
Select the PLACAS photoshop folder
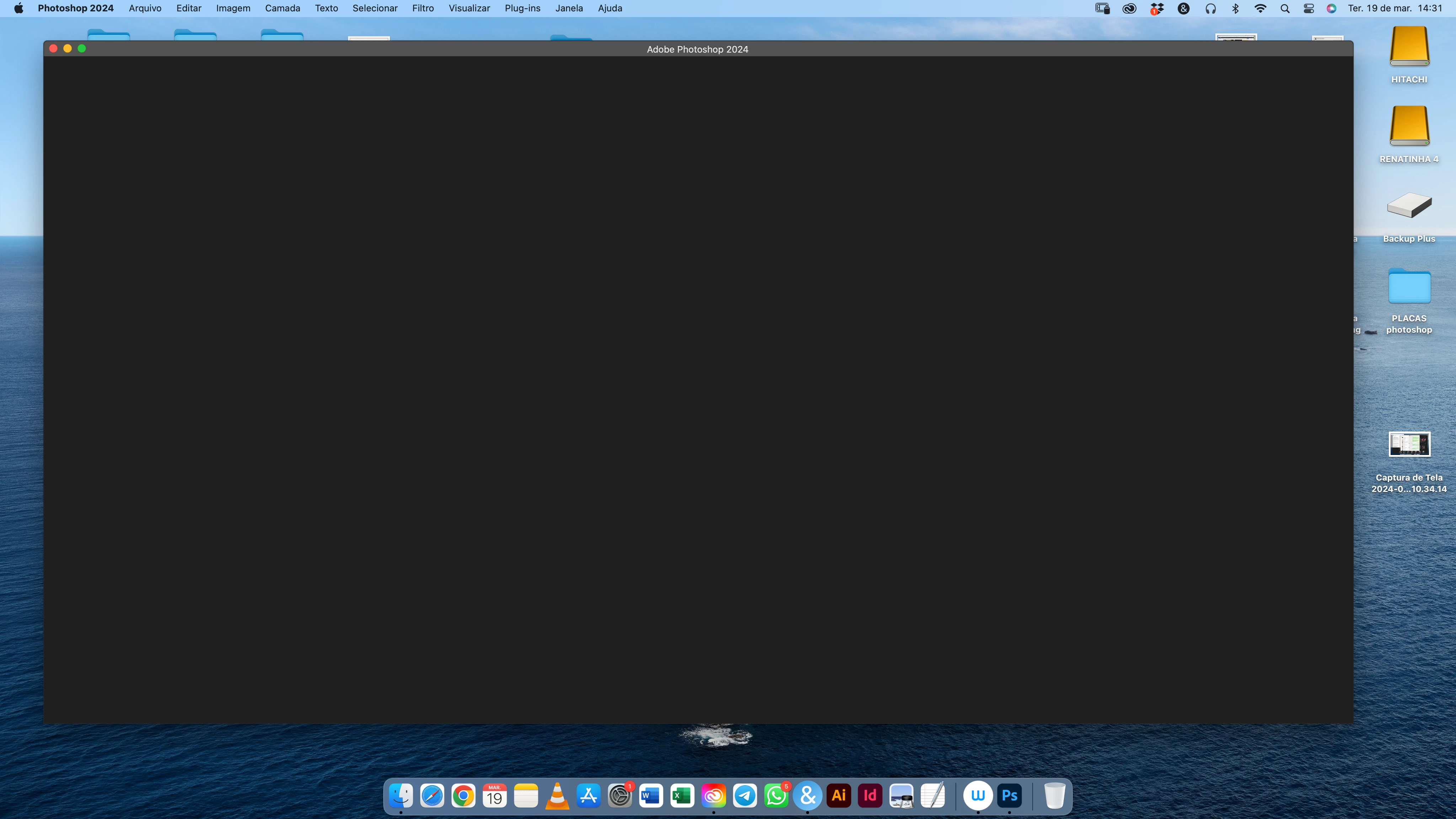coord(1409,287)
